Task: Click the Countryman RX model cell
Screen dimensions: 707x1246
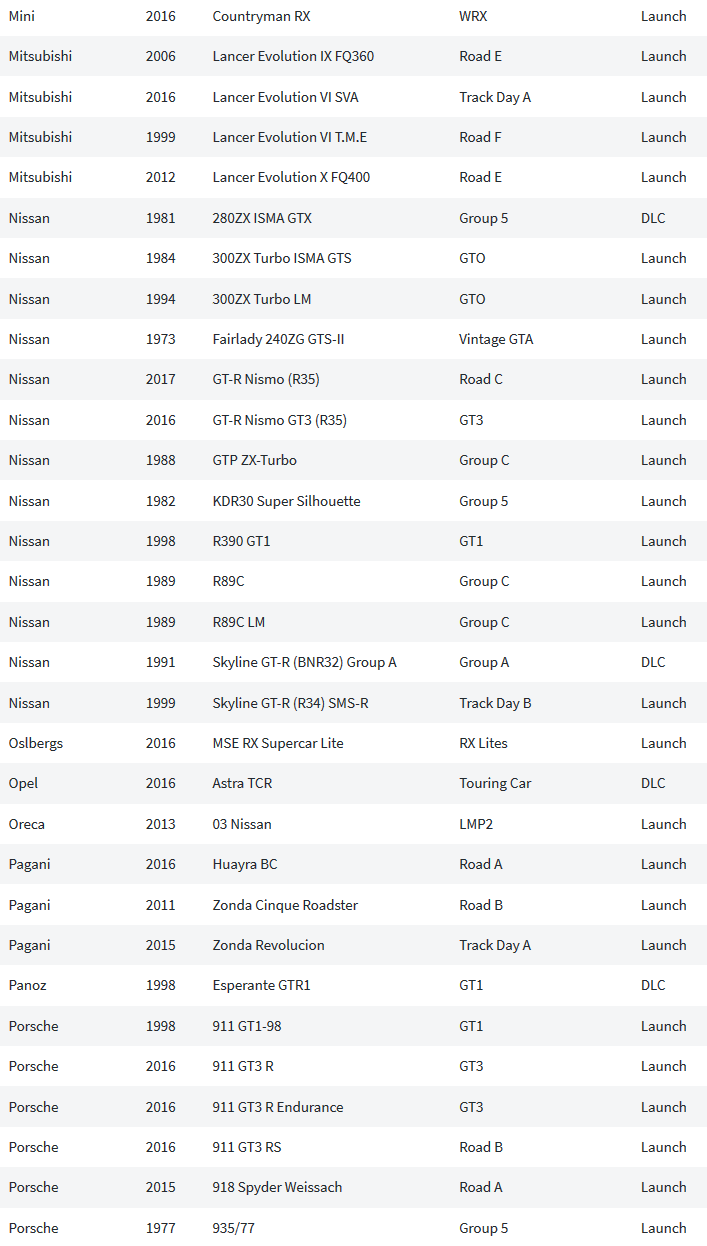Action: coord(261,16)
